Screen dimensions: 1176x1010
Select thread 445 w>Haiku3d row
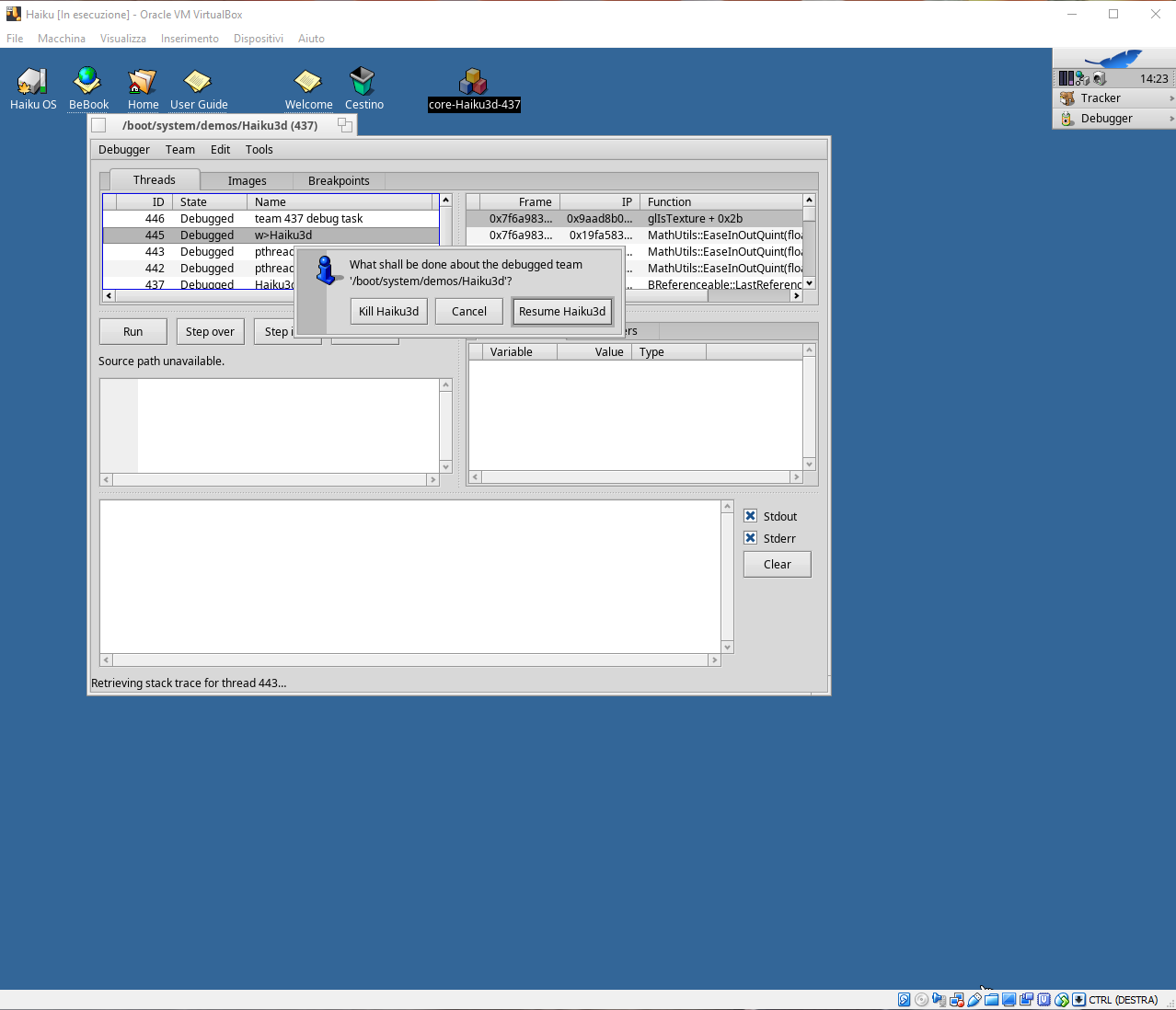tap(271, 235)
